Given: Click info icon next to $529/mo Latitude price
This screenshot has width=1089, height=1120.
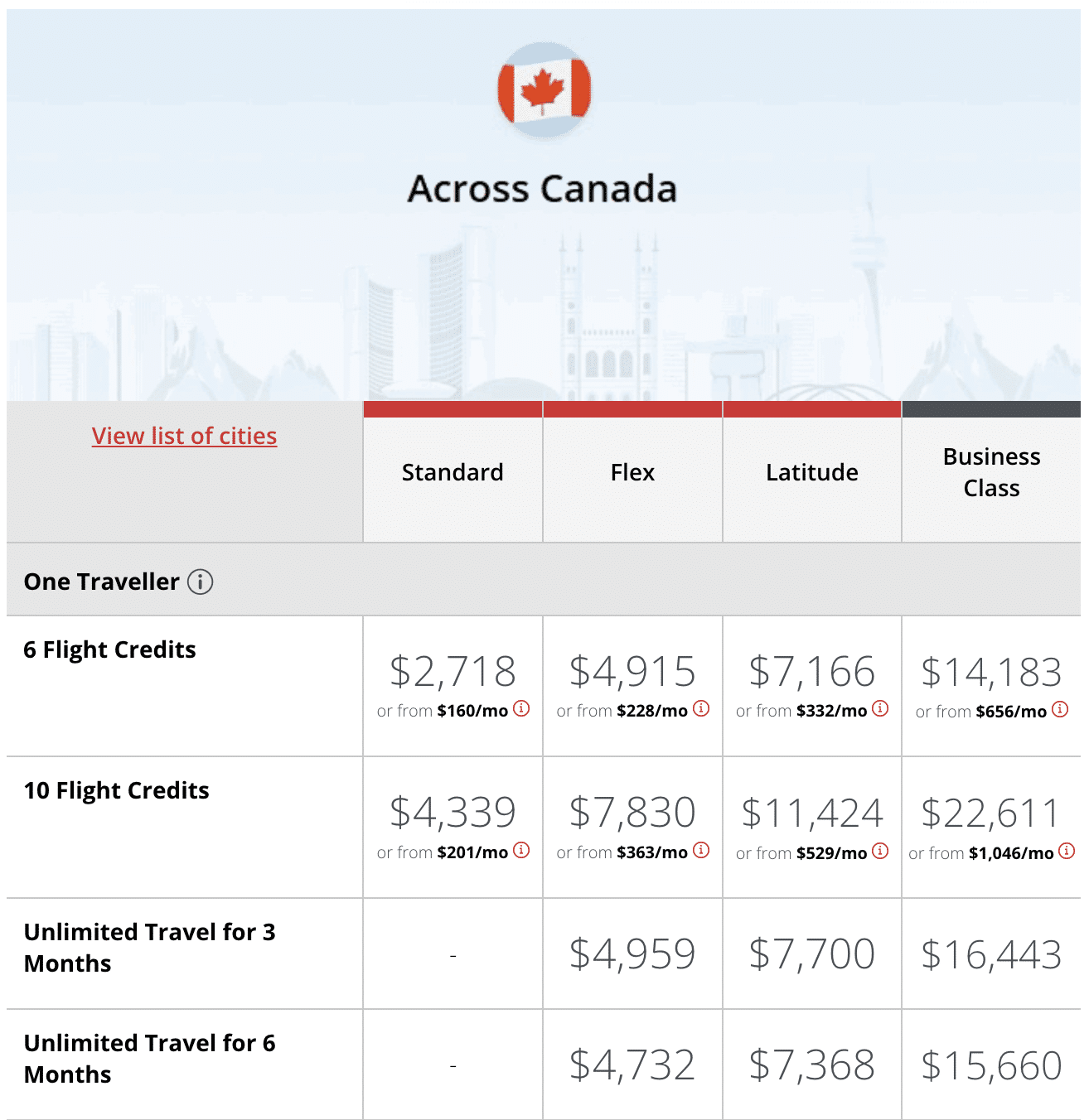Looking at the screenshot, I should click(x=880, y=852).
